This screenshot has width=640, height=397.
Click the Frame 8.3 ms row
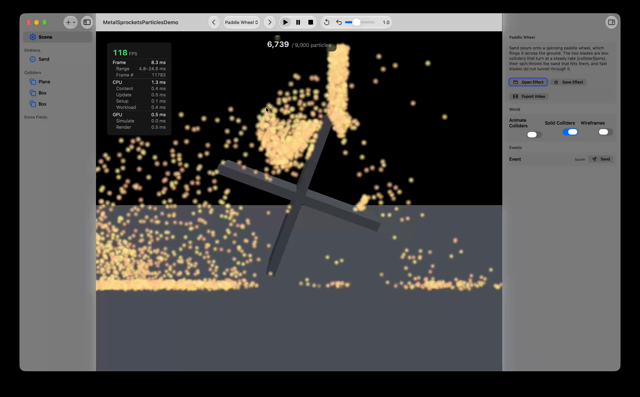pos(139,62)
